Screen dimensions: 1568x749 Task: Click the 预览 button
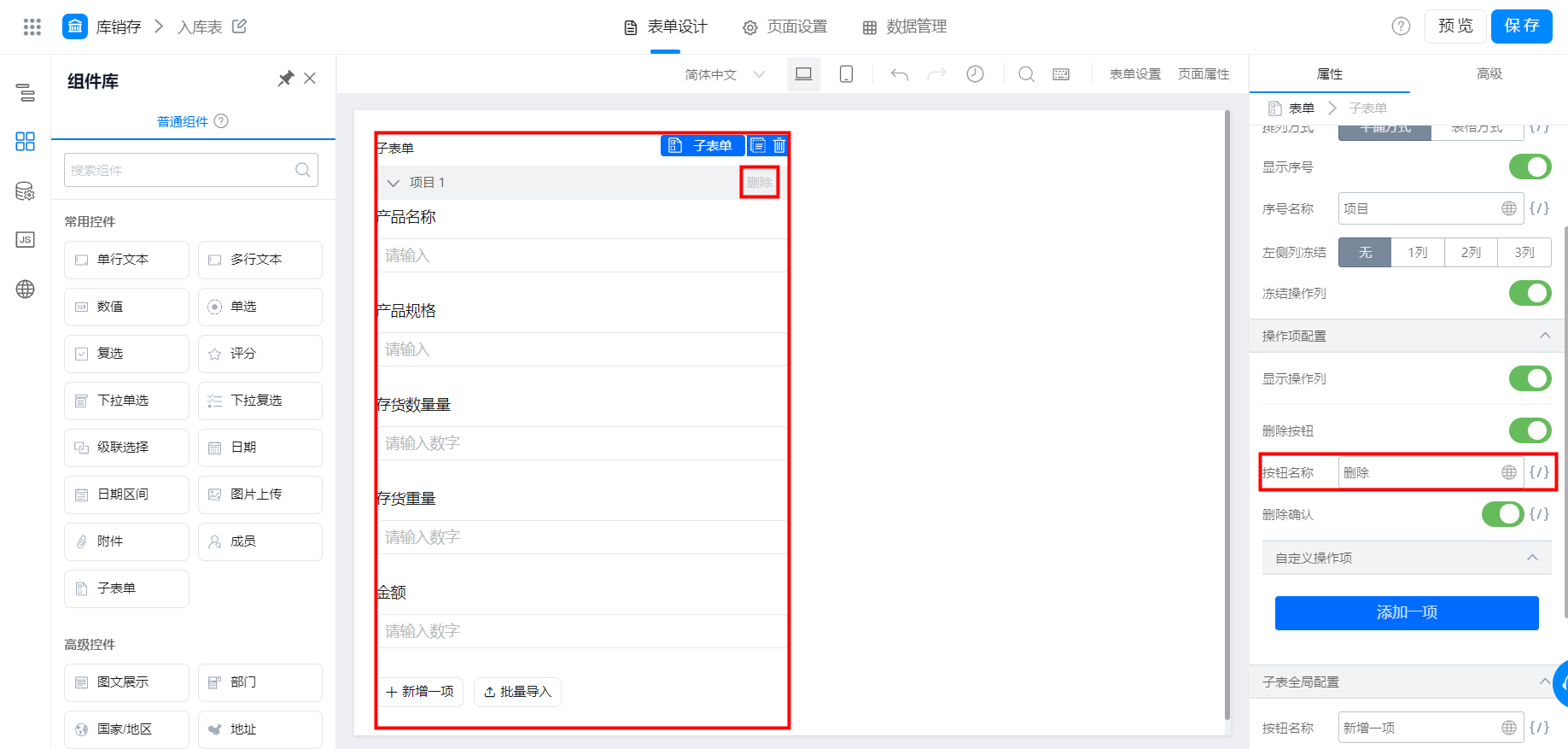point(1455,26)
